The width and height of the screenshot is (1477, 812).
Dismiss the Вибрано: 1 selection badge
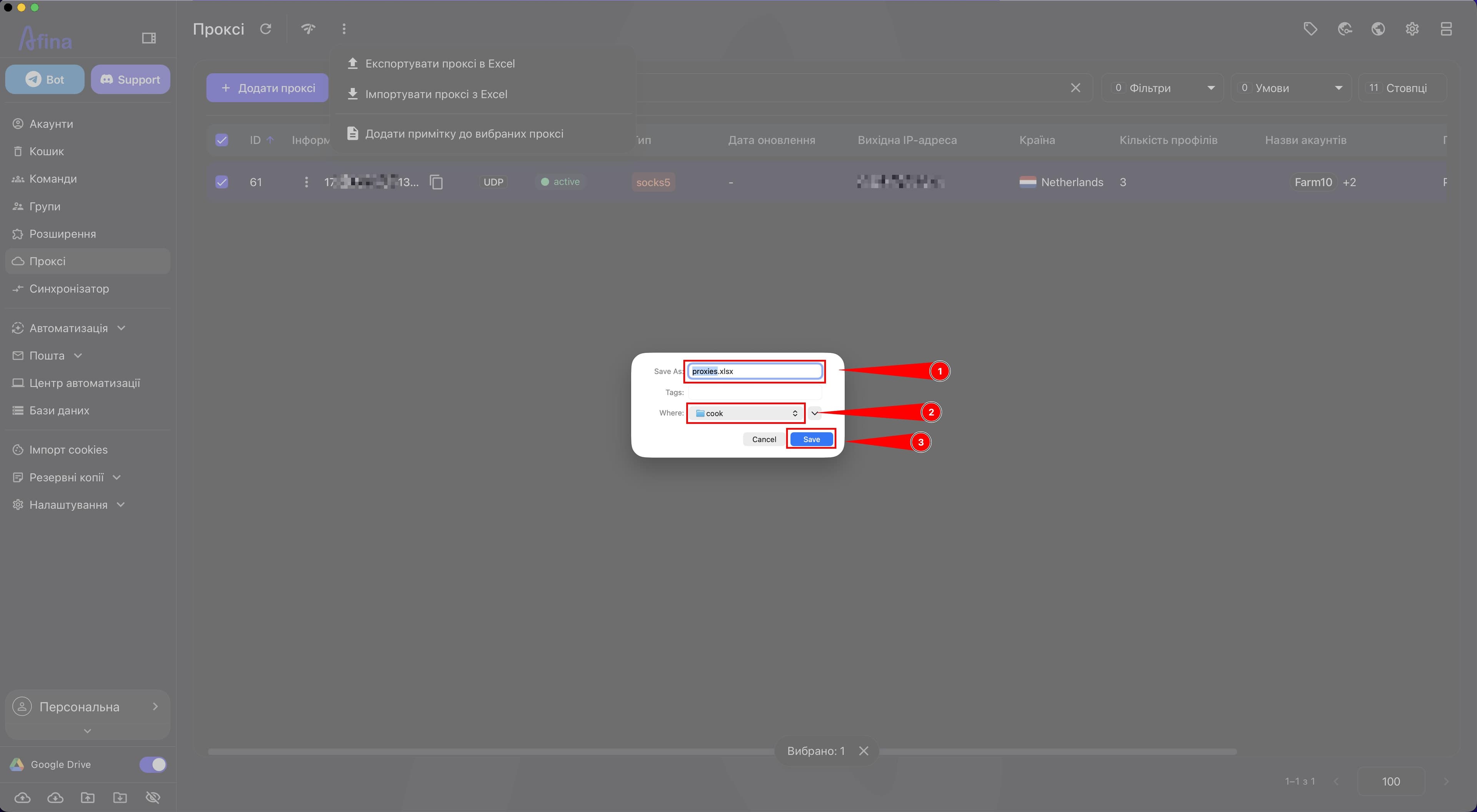[x=864, y=751]
